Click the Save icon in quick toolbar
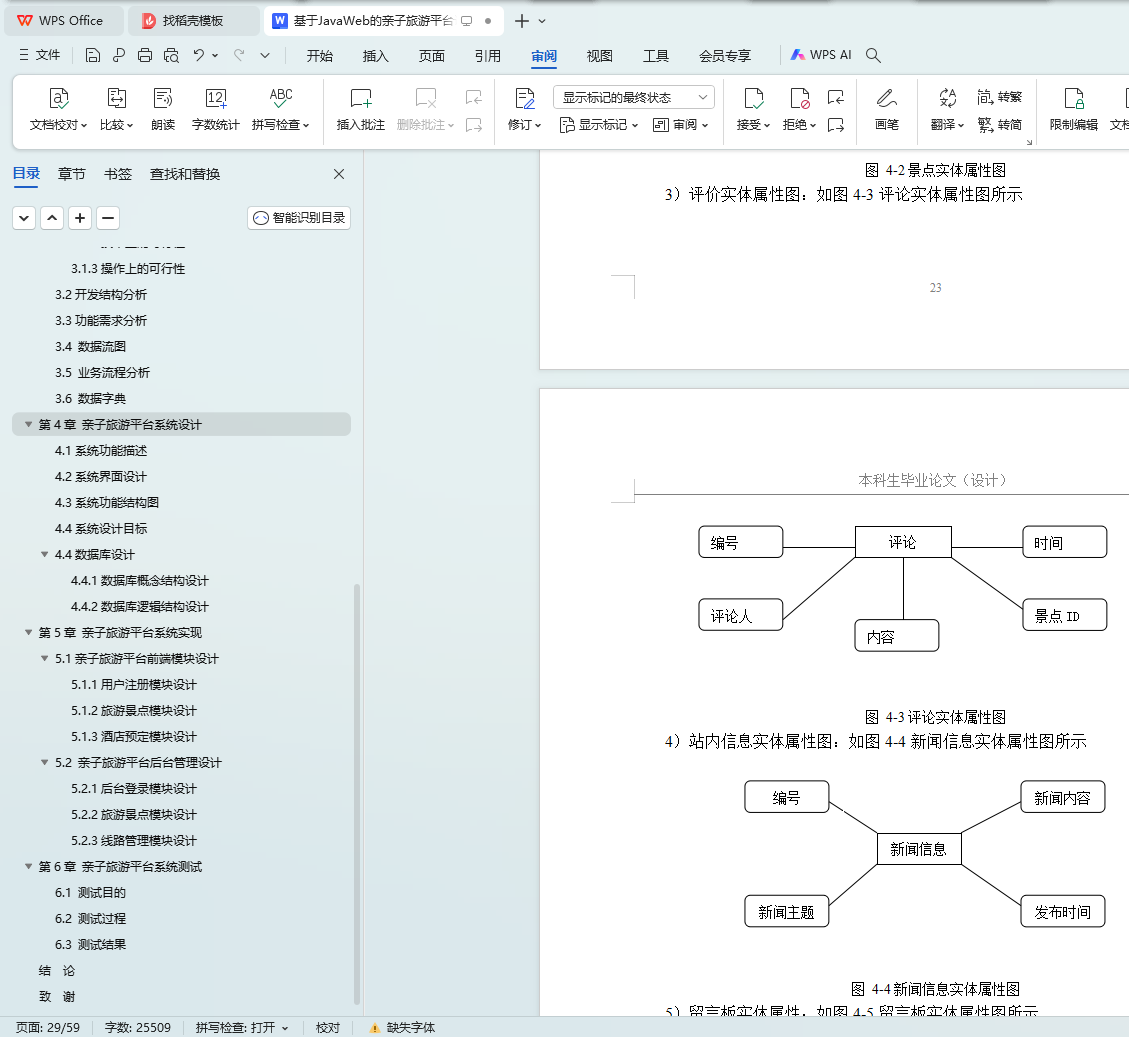This screenshot has width=1129, height=1037. click(x=92, y=55)
